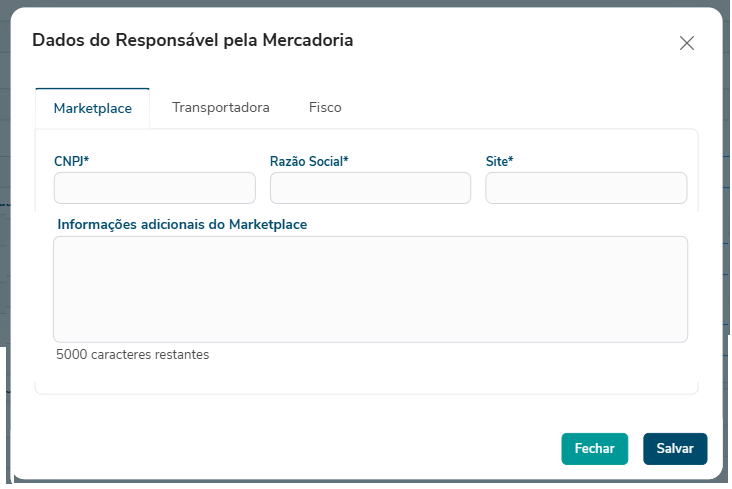This screenshot has width=732, height=489.
Task: Click the Dados do Responsável dialog title
Action: [x=193, y=40]
